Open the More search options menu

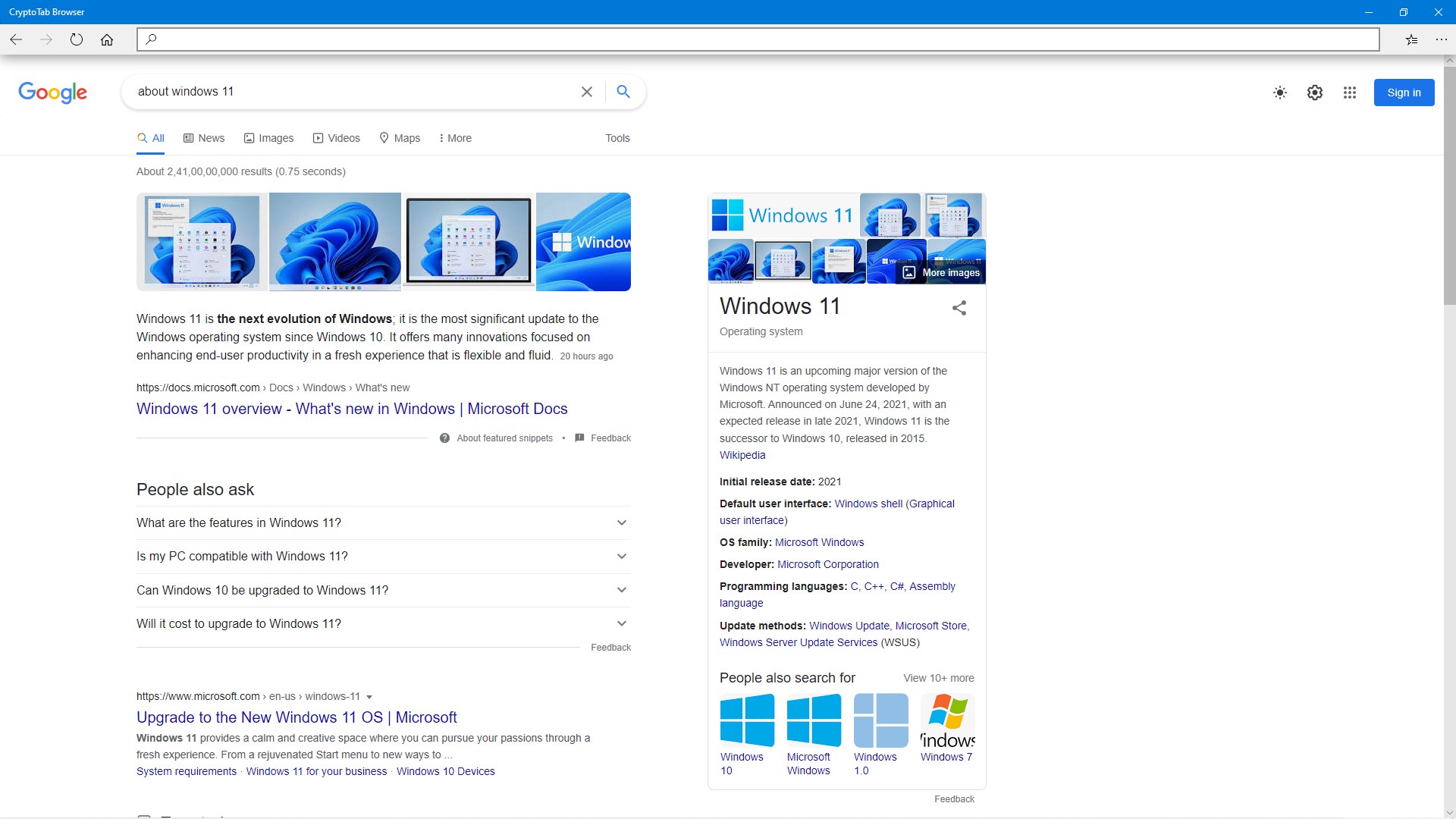coord(455,138)
